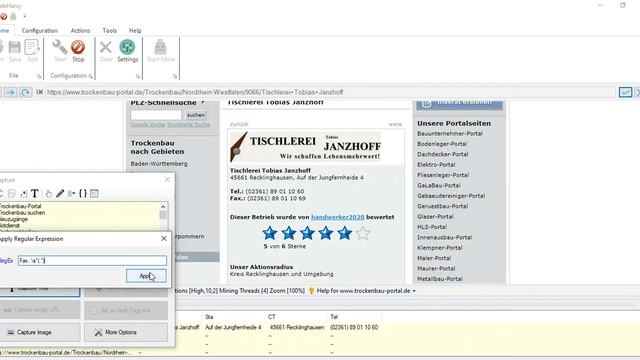Expand the Settings group dialog launcher
640x360 pixels.
138,76
